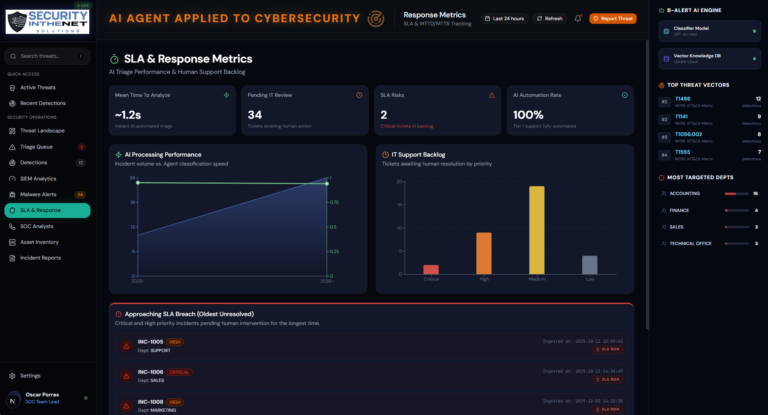Click the radar target icon beside title
The image size is (768, 415).
click(x=376, y=19)
